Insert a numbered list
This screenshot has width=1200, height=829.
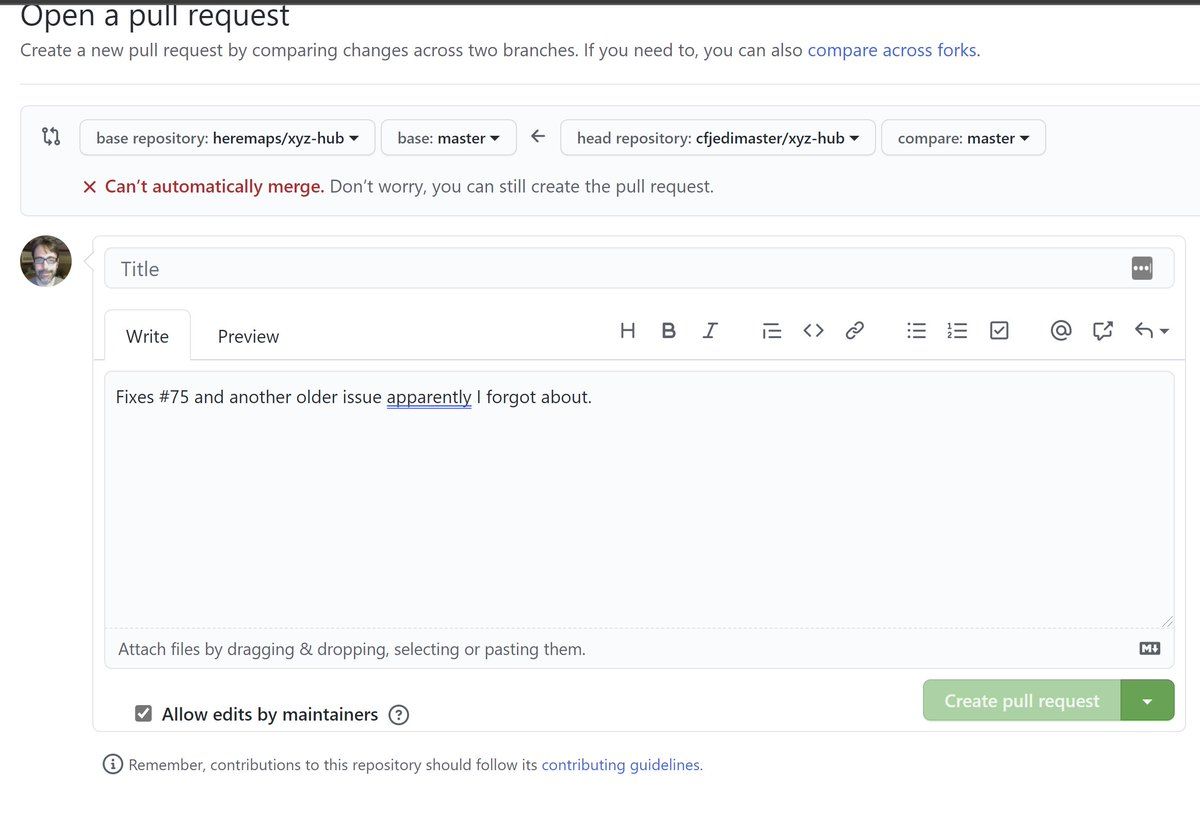(957, 331)
